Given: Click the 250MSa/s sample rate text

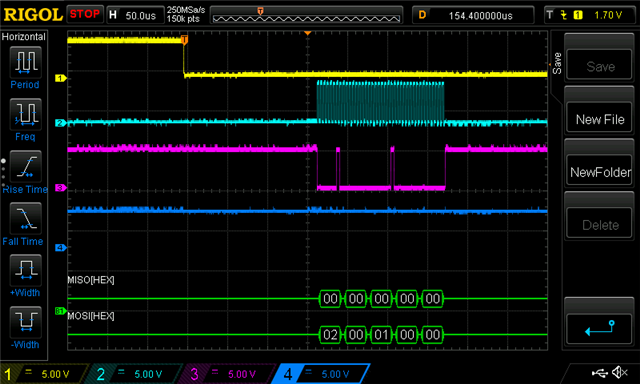Looking at the screenshot, I should [x=186, y=10].
